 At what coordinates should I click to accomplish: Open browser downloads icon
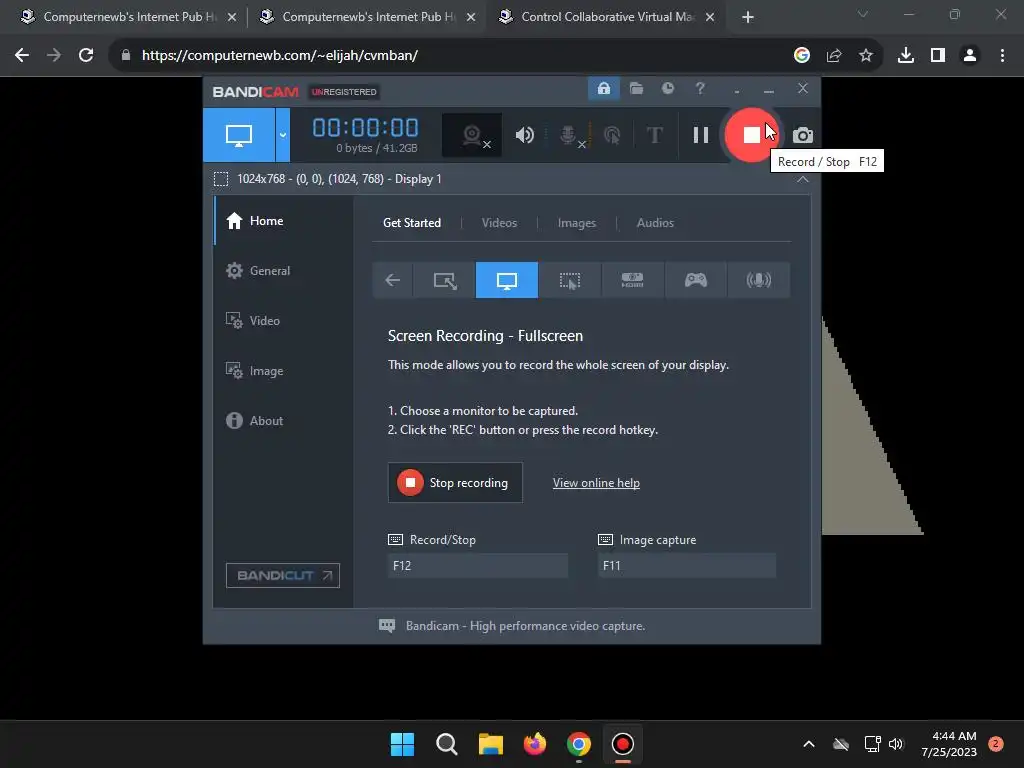click(x=906, y=55)
